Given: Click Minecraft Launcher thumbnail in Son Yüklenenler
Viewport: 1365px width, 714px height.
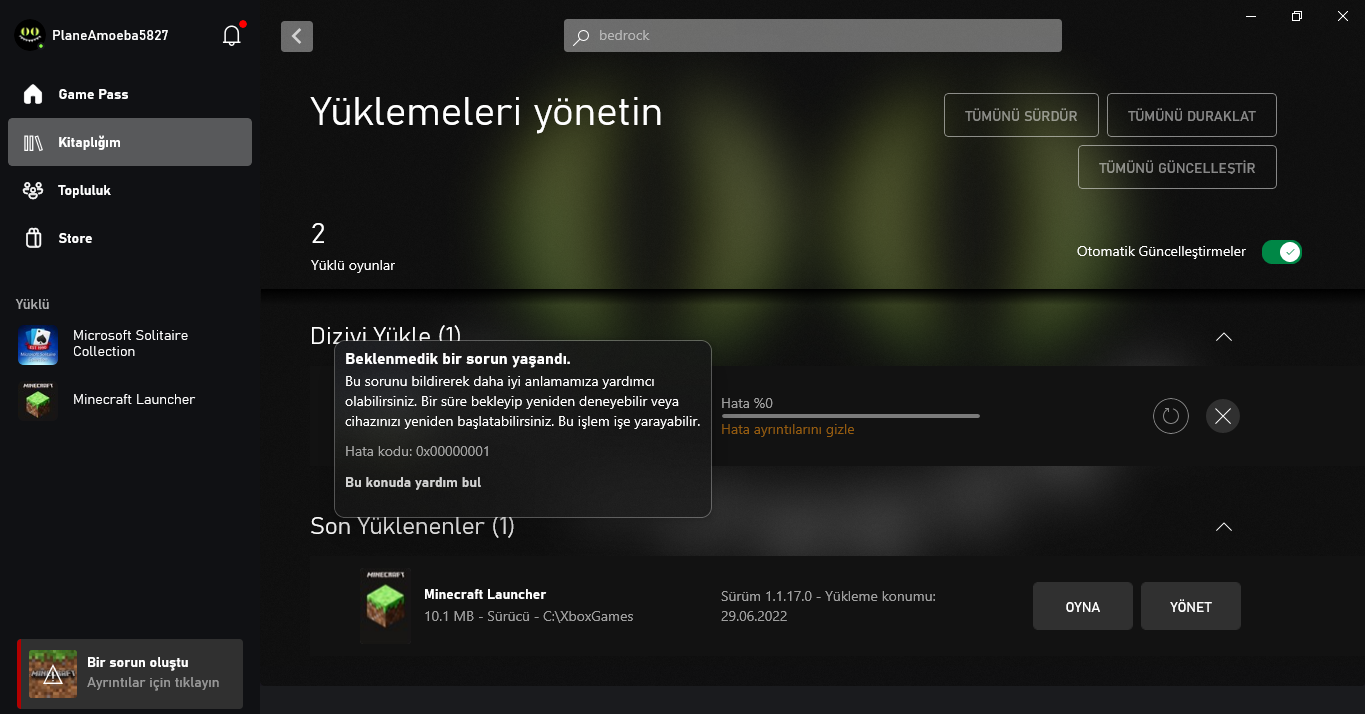Looking at the screenshot, I should coord(385,606).
